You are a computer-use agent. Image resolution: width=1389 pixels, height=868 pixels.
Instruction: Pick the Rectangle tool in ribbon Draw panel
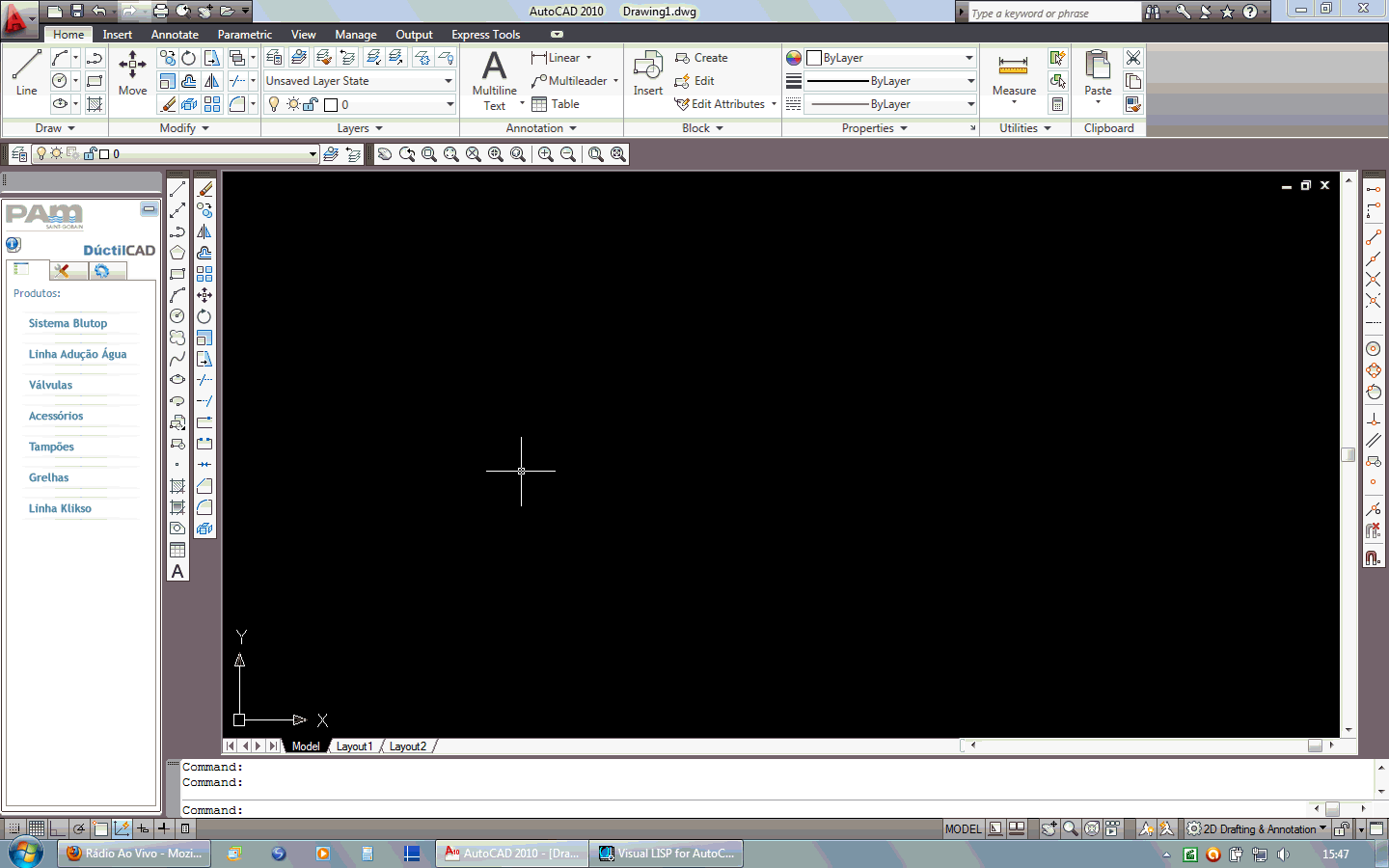tap(95, 81)
